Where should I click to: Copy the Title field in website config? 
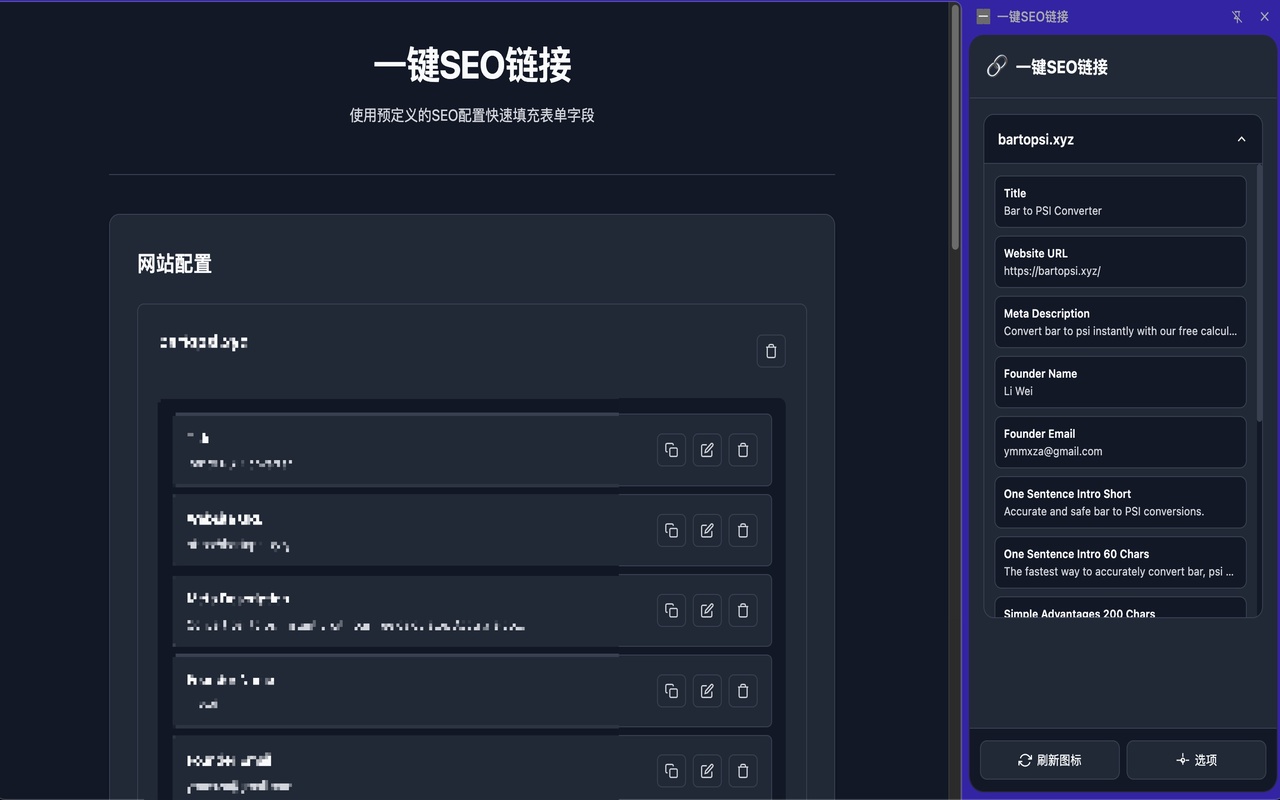coord(671,450)
